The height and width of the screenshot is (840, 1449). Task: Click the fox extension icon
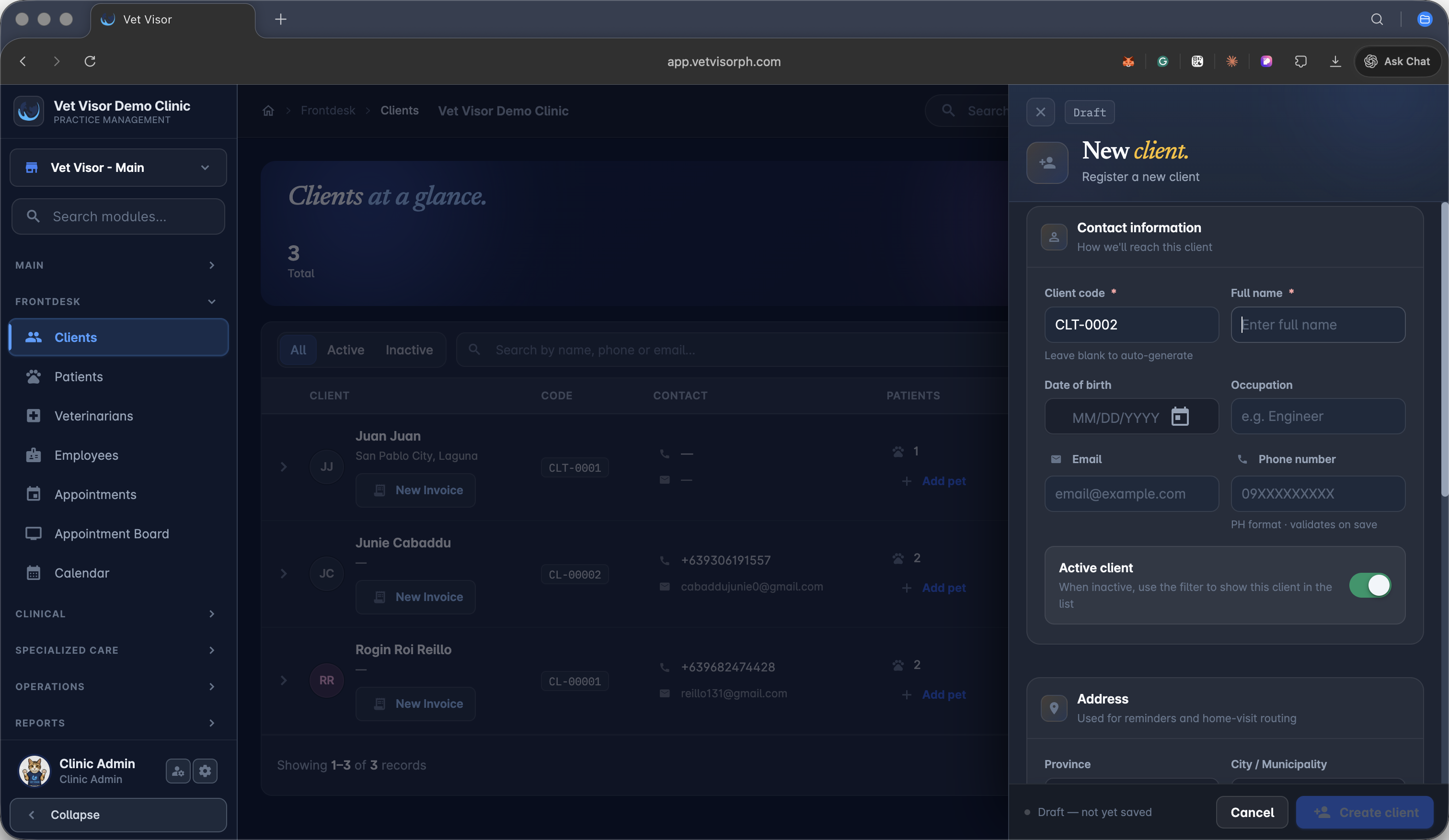coord(1128,61)
